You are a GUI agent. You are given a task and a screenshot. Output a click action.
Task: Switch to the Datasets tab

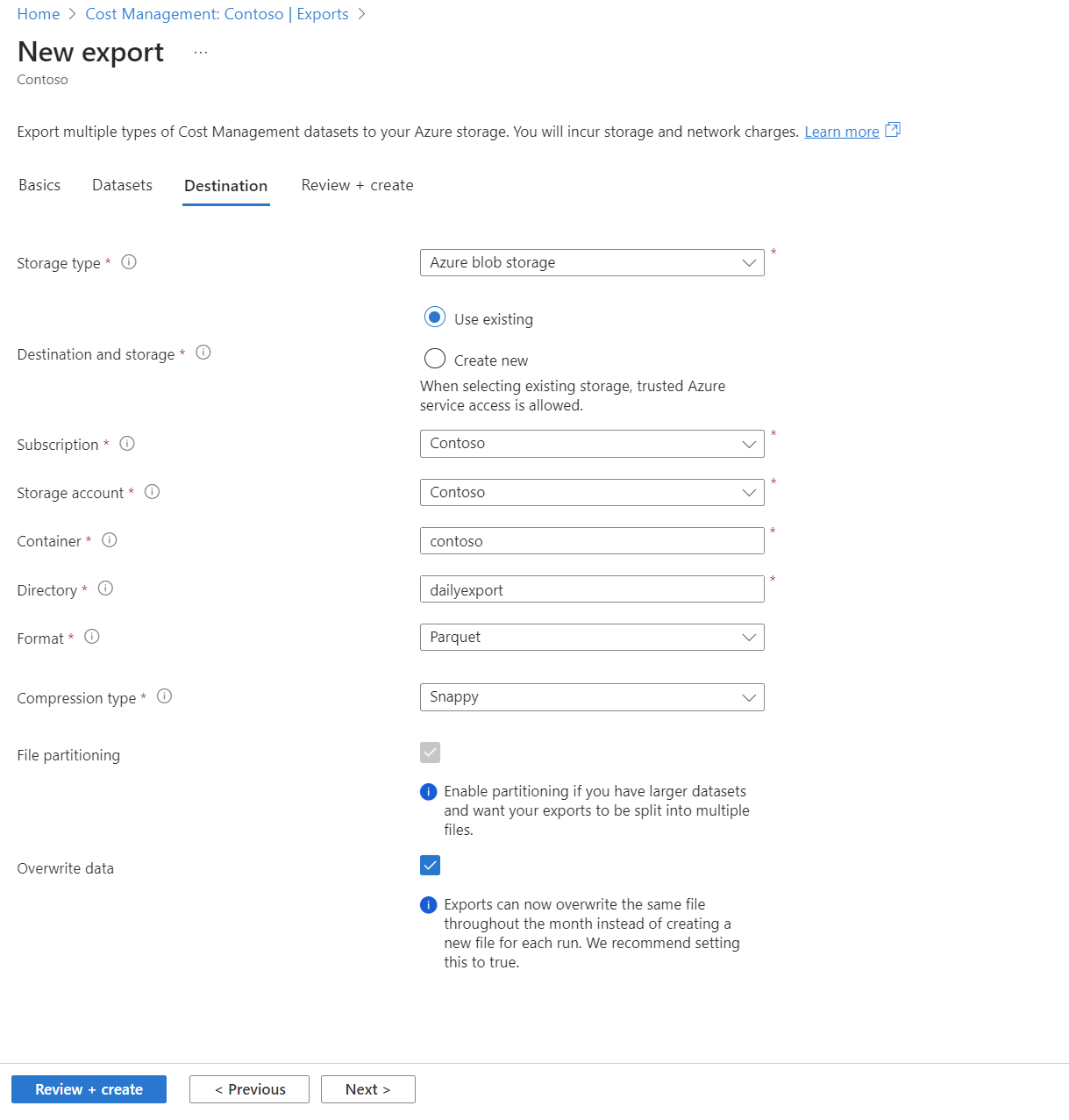pos(122,185)
